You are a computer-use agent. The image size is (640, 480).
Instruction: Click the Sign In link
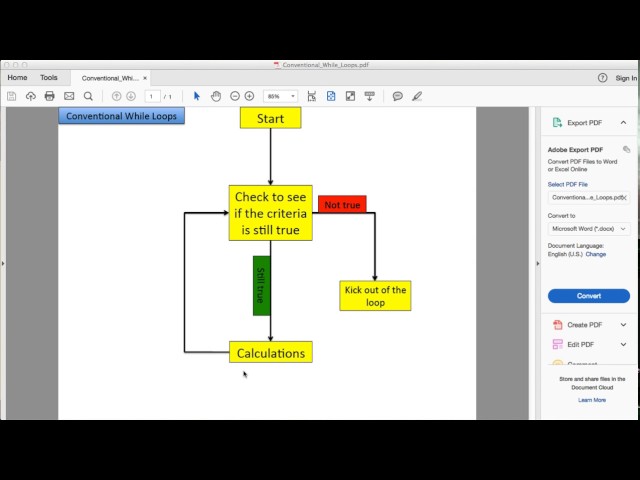(x=626, y=78)
